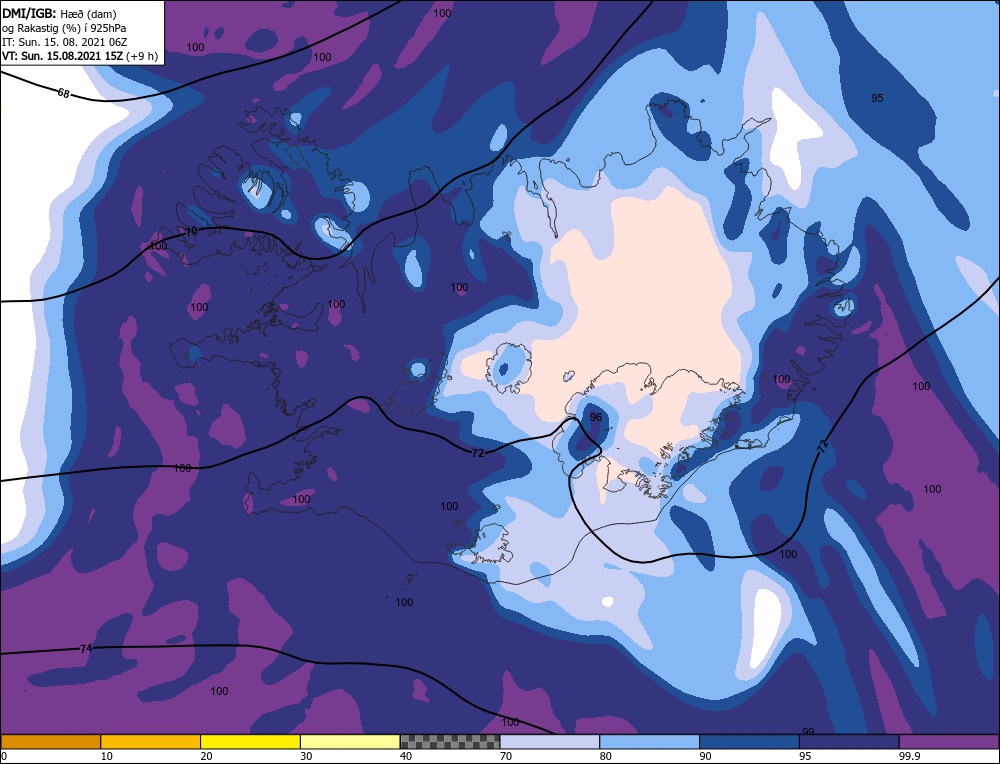Click the '96' humidity value on the map

[596, 417]
